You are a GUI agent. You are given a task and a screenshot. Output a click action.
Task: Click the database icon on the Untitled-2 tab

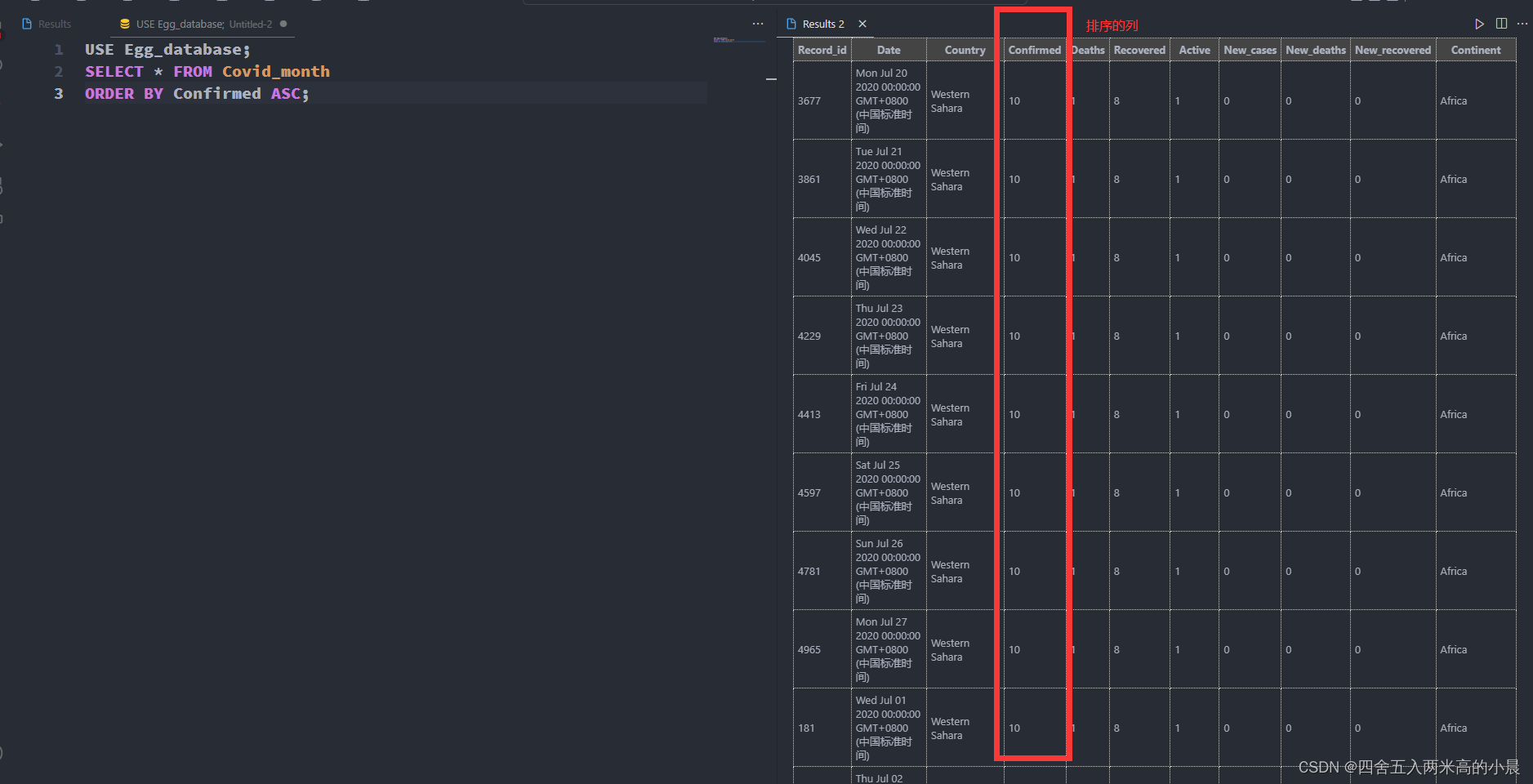tap(125, 24)
